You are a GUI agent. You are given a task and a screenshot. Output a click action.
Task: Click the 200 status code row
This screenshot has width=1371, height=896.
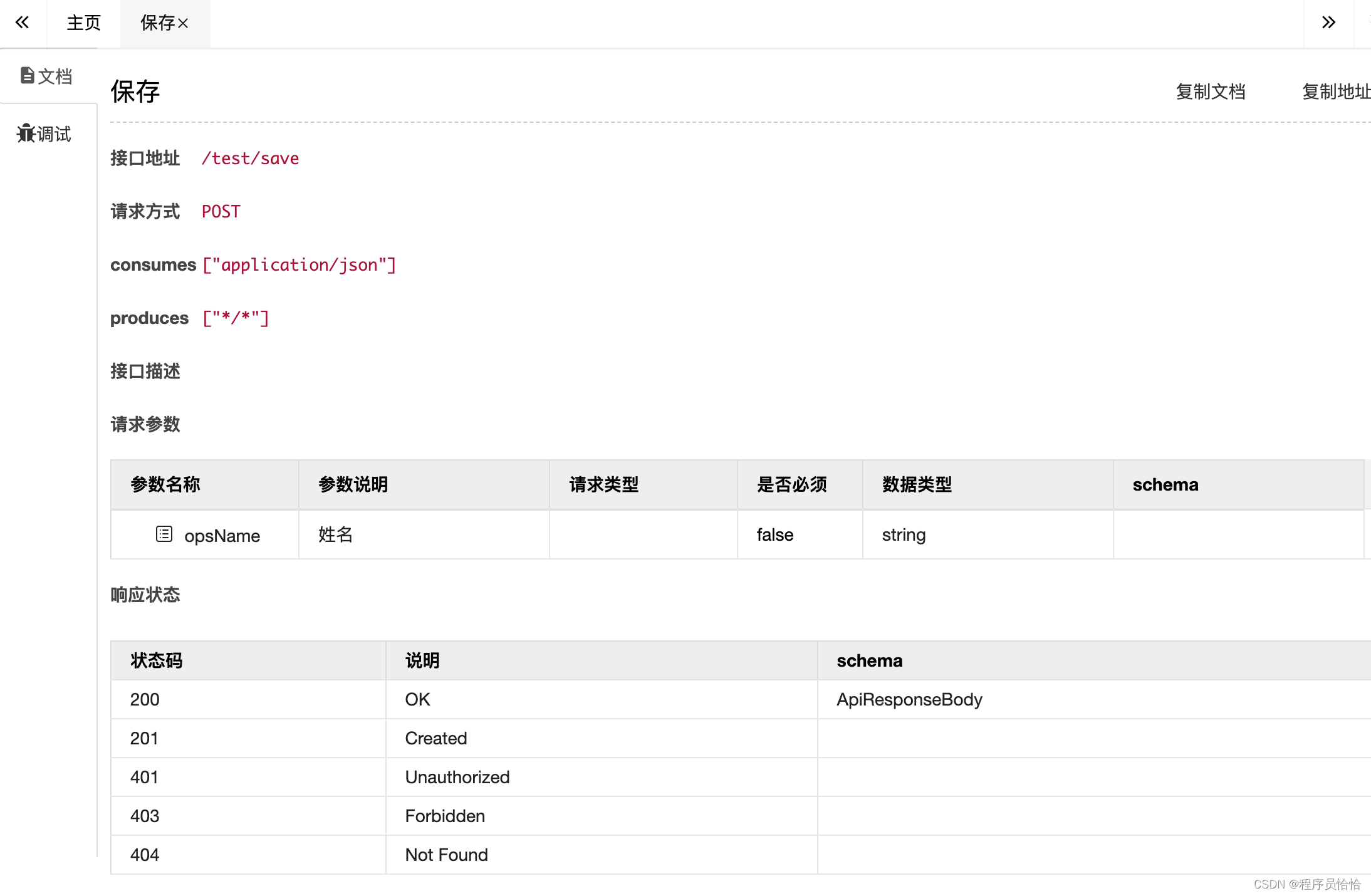coord(145,699)
